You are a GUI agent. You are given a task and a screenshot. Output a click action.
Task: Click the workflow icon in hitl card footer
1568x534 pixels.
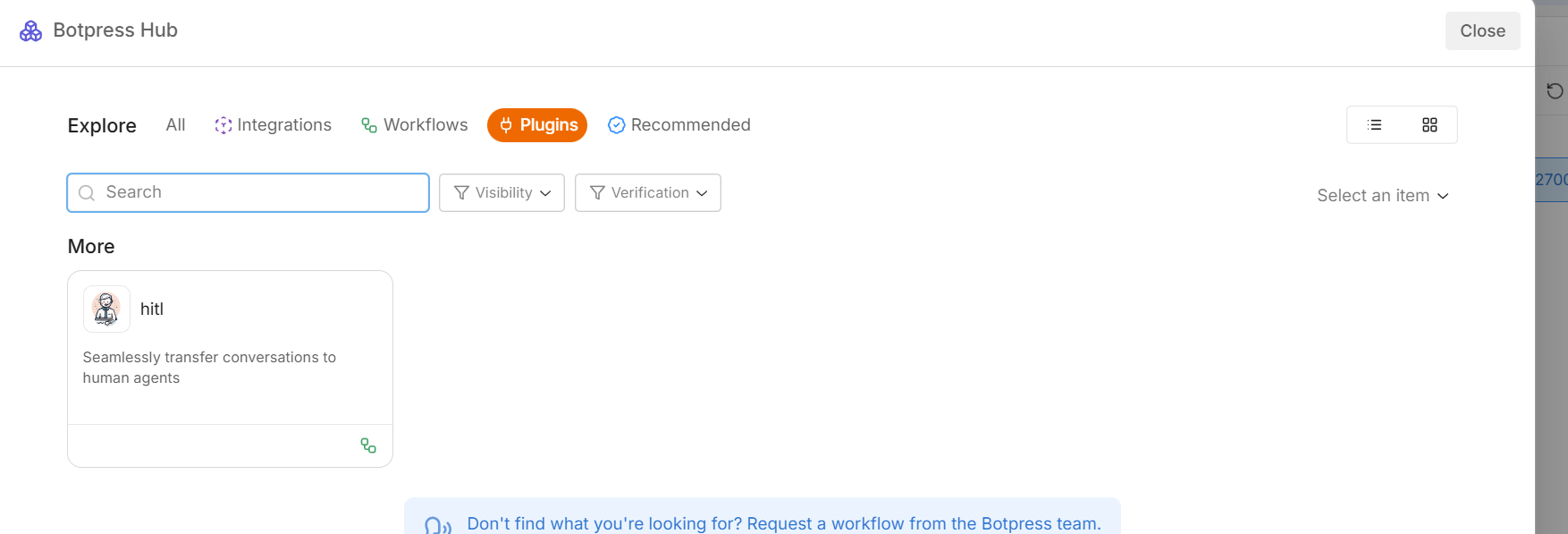coord(368,445)
